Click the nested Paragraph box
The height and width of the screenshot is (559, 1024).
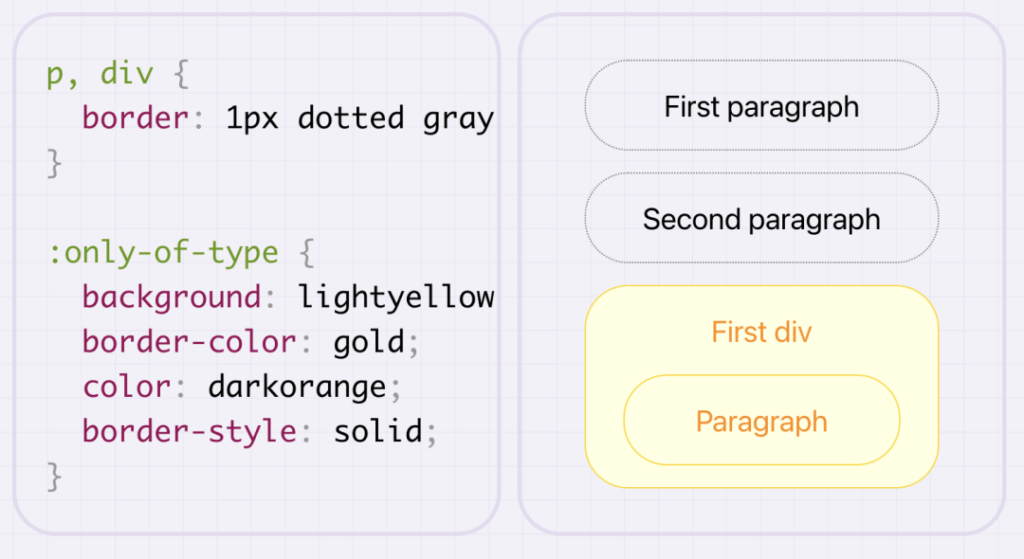coord(761,420)
